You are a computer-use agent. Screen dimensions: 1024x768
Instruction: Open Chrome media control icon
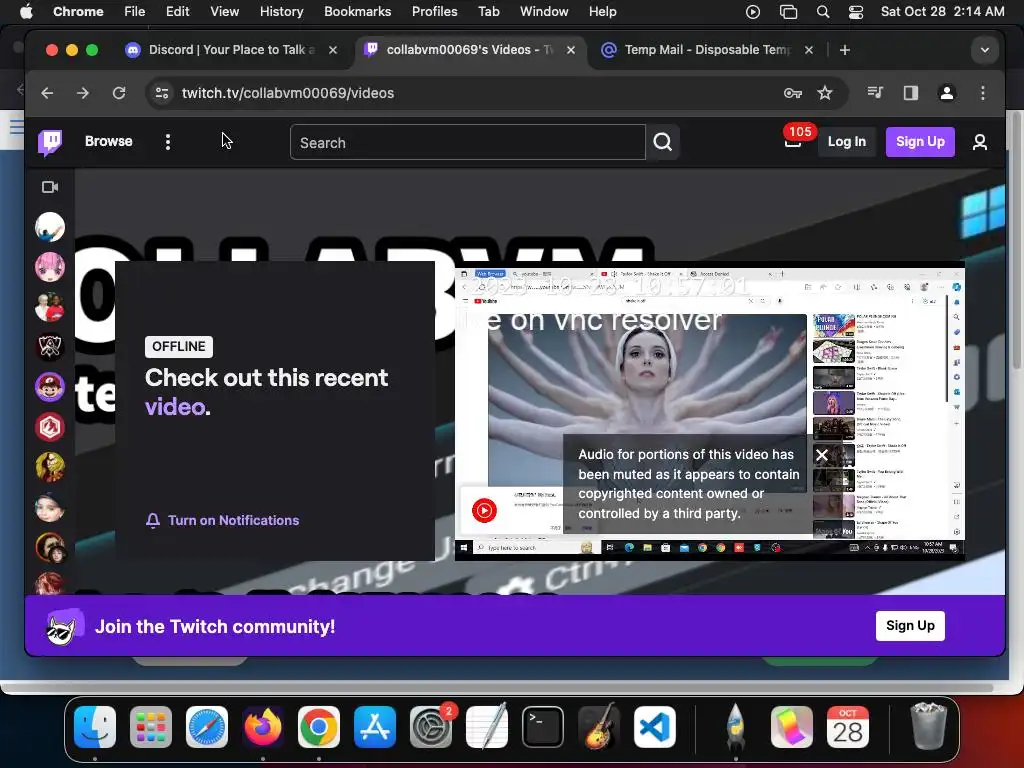tap(875, 93)
